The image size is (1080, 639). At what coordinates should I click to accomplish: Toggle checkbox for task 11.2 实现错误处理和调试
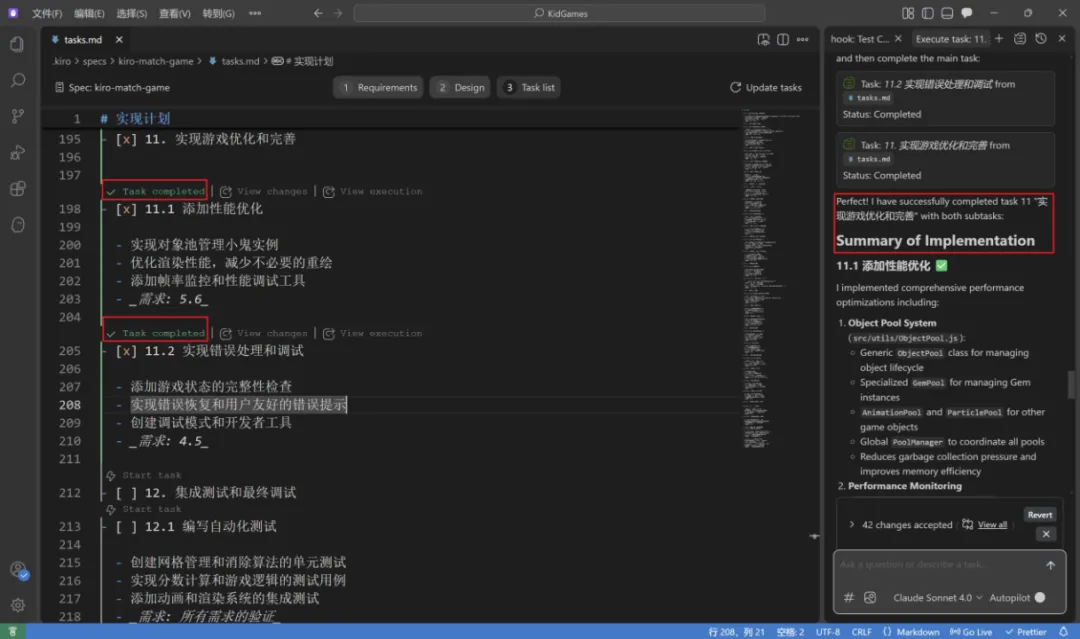(x=126, y=350)
